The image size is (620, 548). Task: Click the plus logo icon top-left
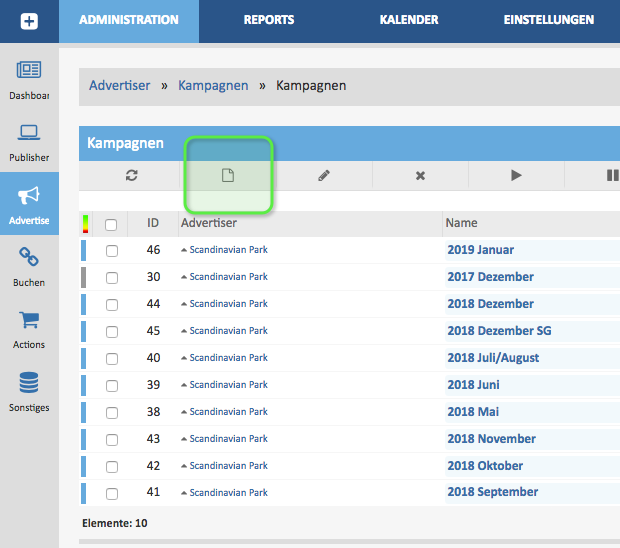pos(29,20)
